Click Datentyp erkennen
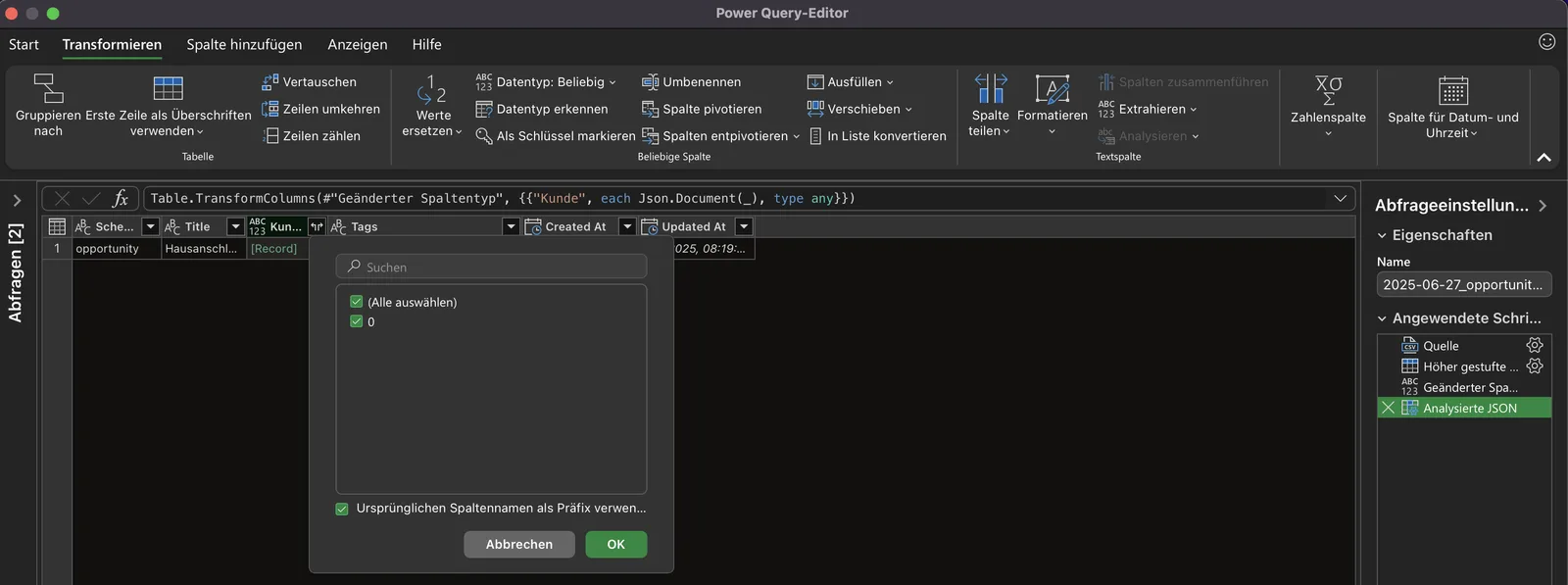 tap(541, 109)
